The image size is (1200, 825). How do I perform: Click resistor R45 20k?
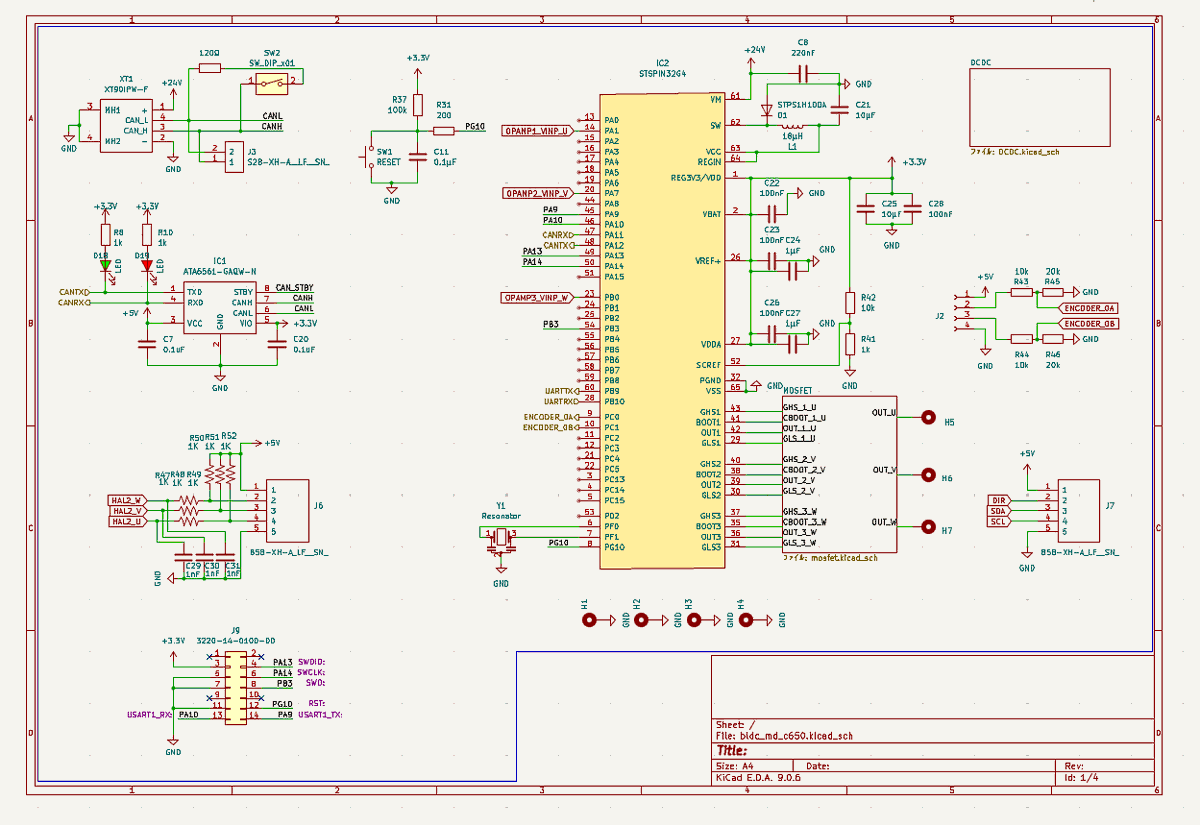point(1053,293)
